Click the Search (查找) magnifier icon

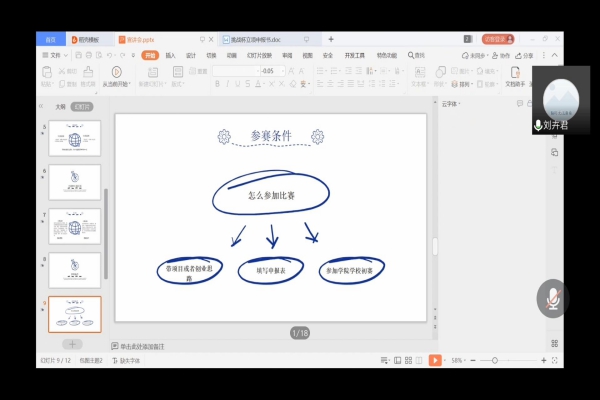pyautogui.click(x=409, y=55)
